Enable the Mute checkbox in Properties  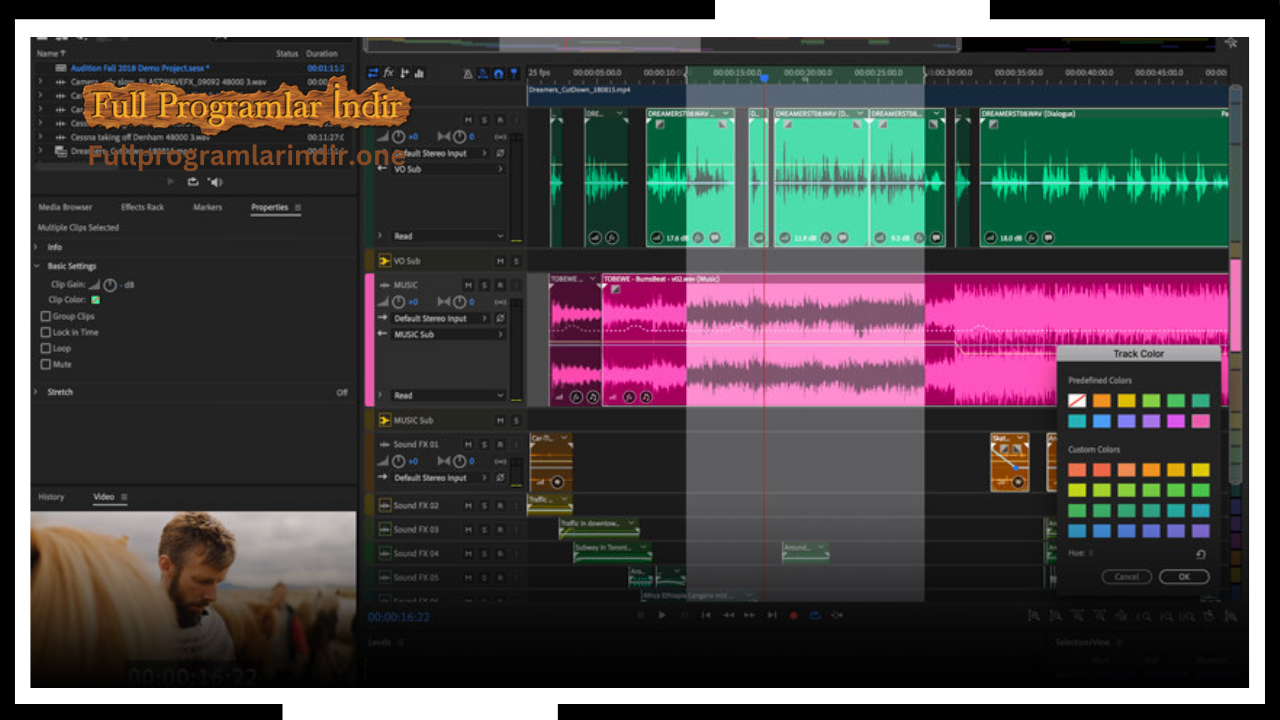pos(45,364)
